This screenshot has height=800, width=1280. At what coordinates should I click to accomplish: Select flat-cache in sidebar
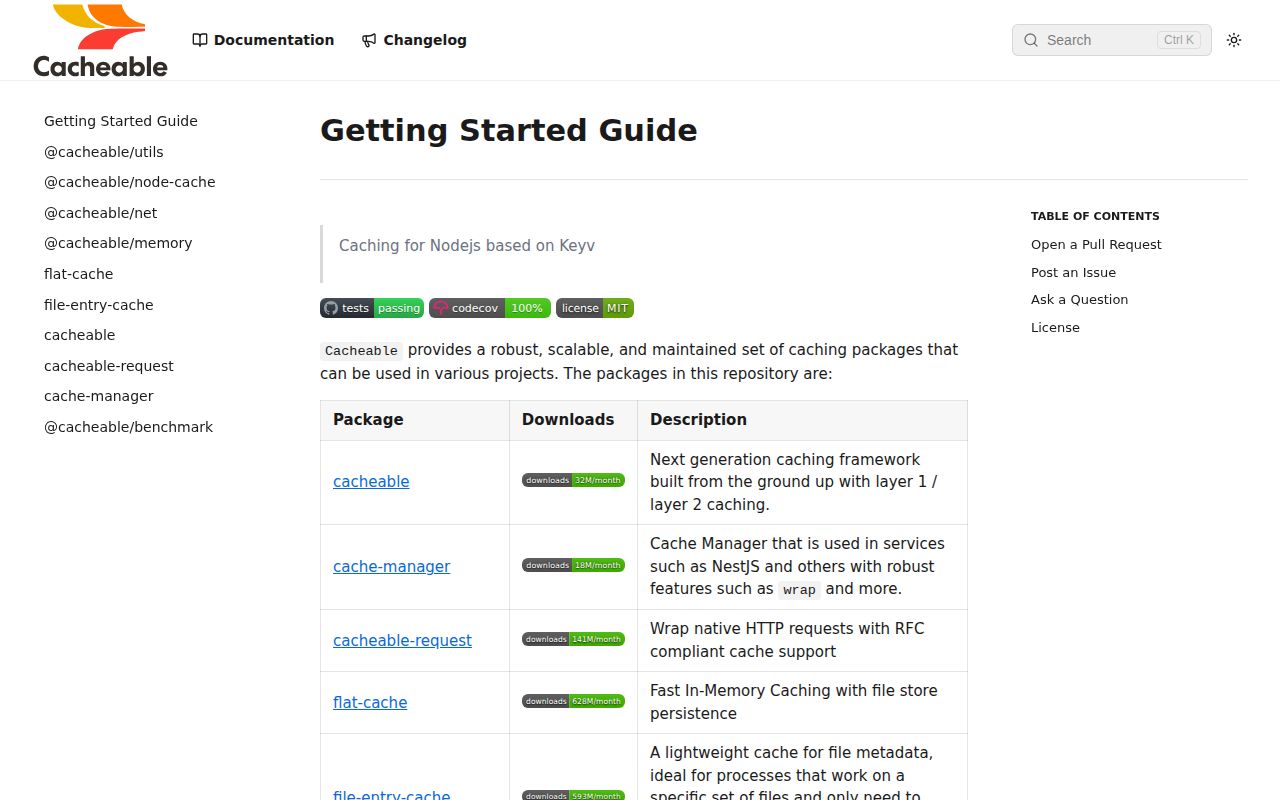[78, 274]
